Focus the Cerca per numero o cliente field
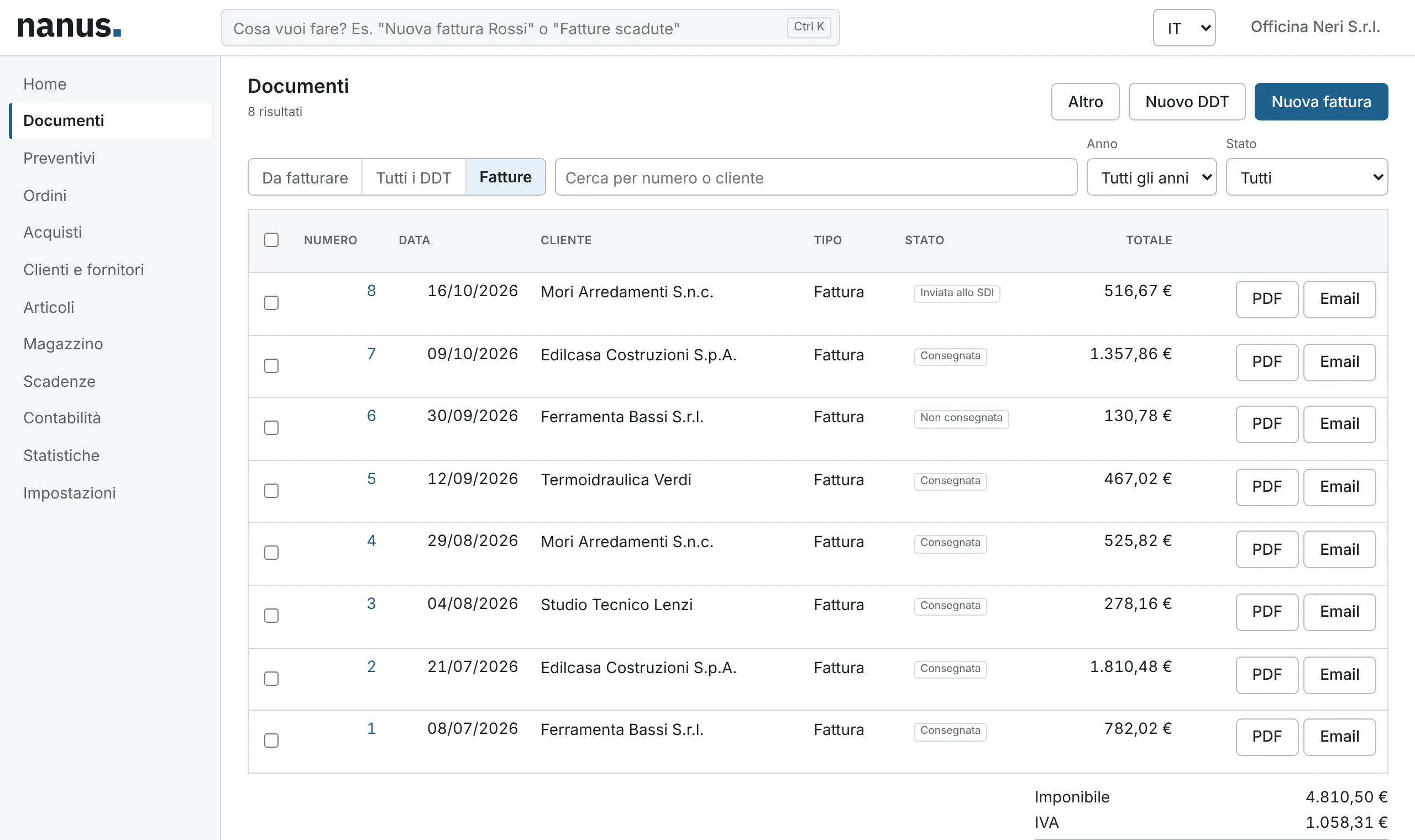Screen dimensions: 1415x840 (816, 177)
